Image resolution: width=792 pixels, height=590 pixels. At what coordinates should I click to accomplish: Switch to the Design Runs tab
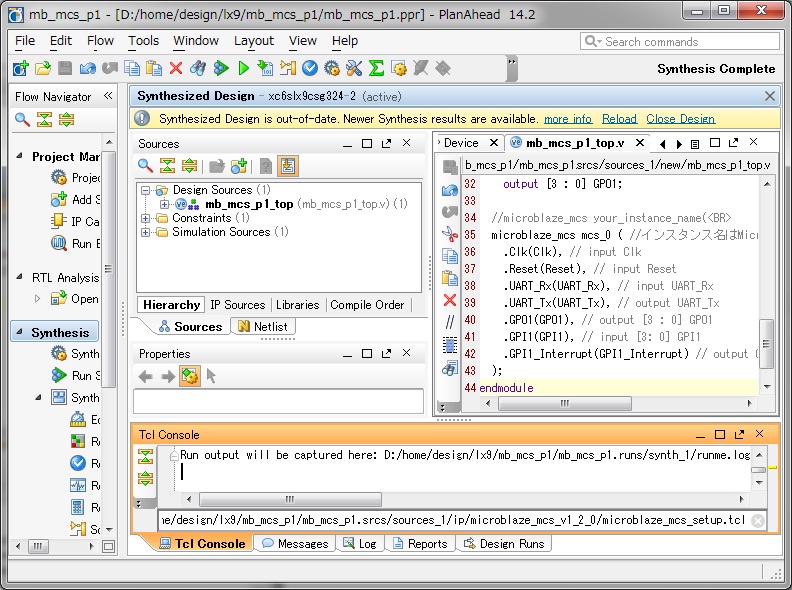[504, 544]
